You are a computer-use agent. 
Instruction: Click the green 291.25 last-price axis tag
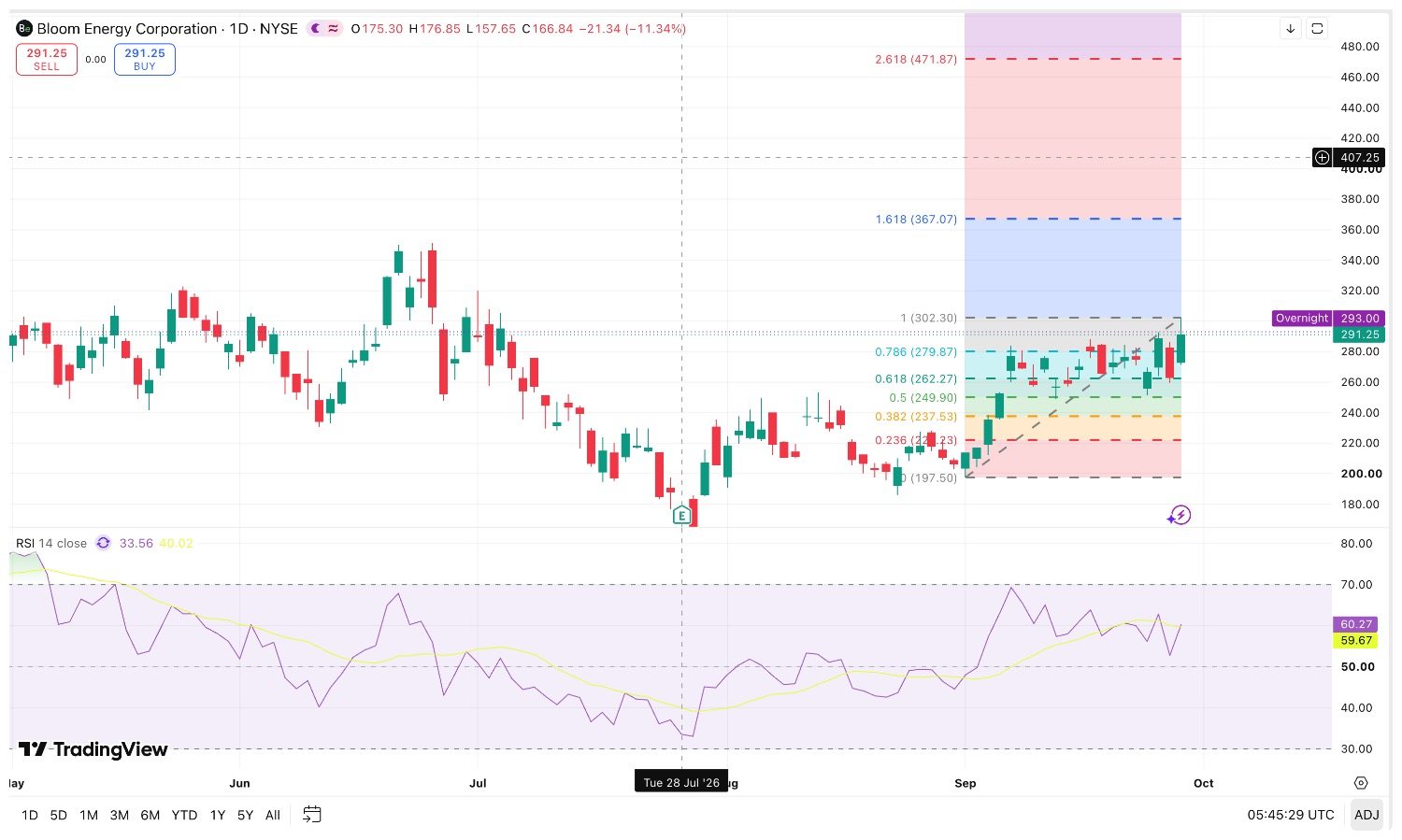tap(1360, 335)
